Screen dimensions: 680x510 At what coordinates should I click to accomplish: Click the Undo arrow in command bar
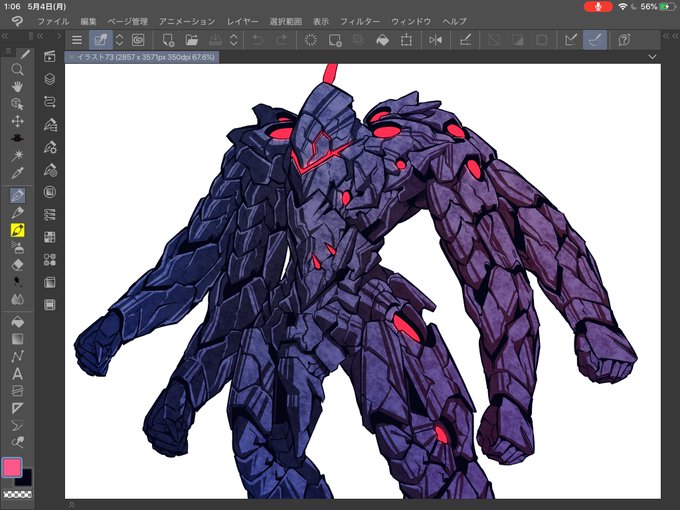(258, 40)
